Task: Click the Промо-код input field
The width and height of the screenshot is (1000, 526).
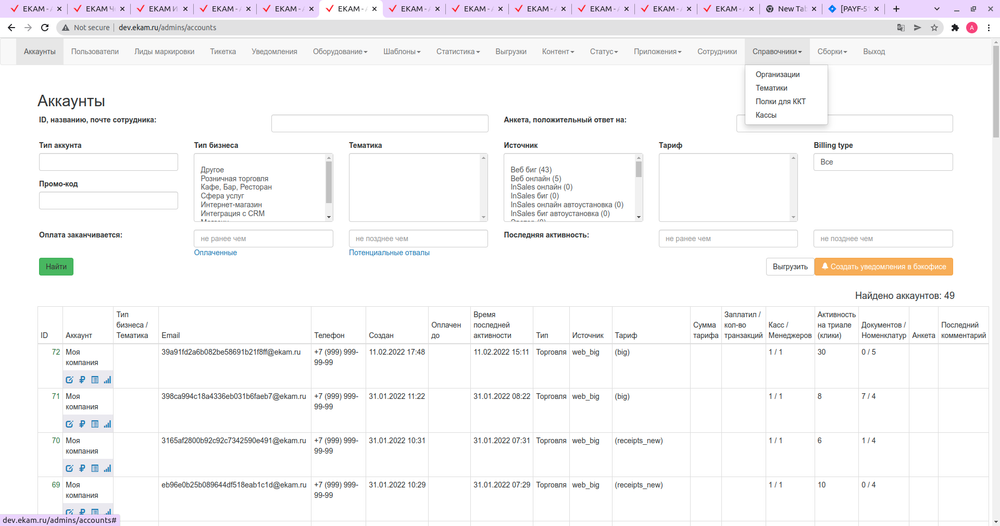Action: pyautogui.click(x=108, y=201)
